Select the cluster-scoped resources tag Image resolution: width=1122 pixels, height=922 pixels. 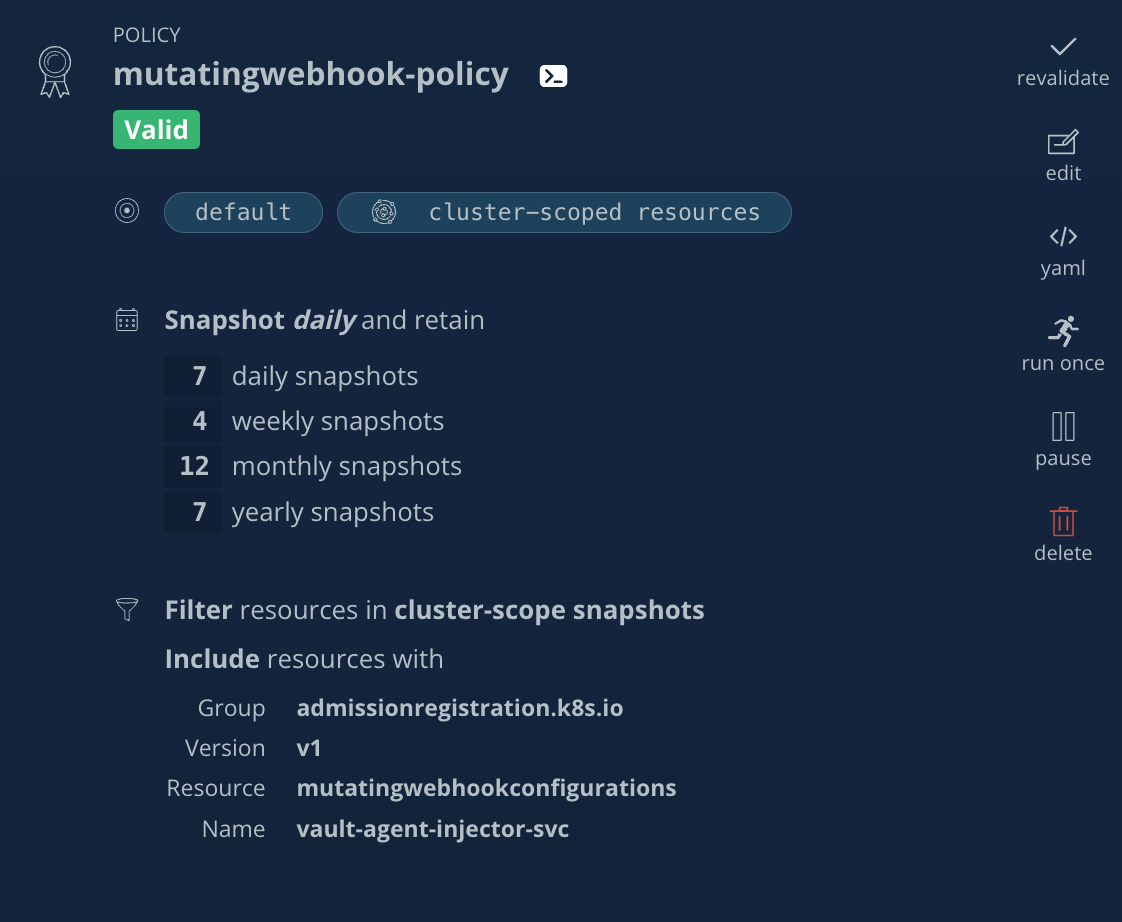click(x=564, y=213)
